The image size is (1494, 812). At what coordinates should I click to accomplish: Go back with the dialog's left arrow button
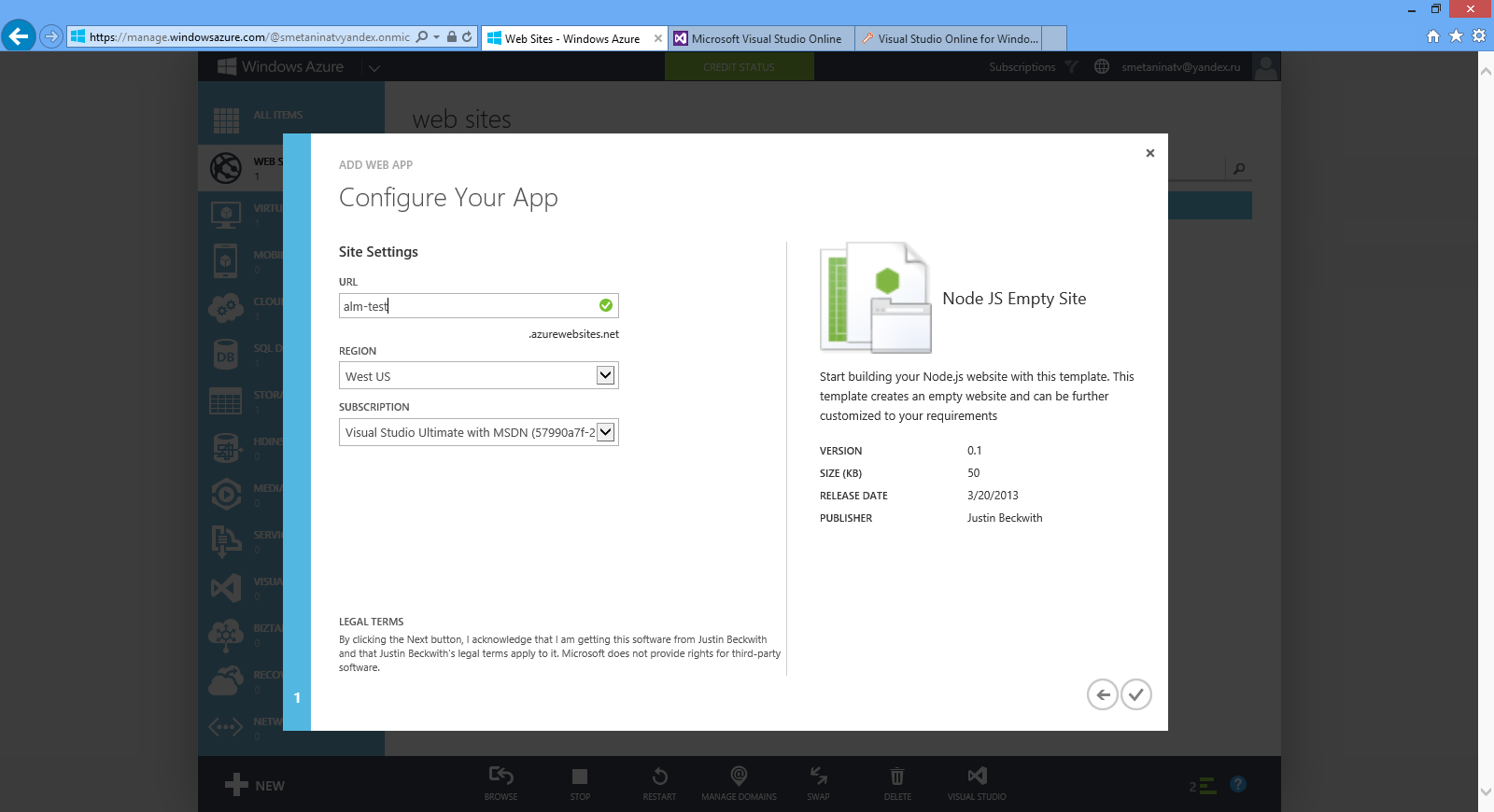point(1103,694)
